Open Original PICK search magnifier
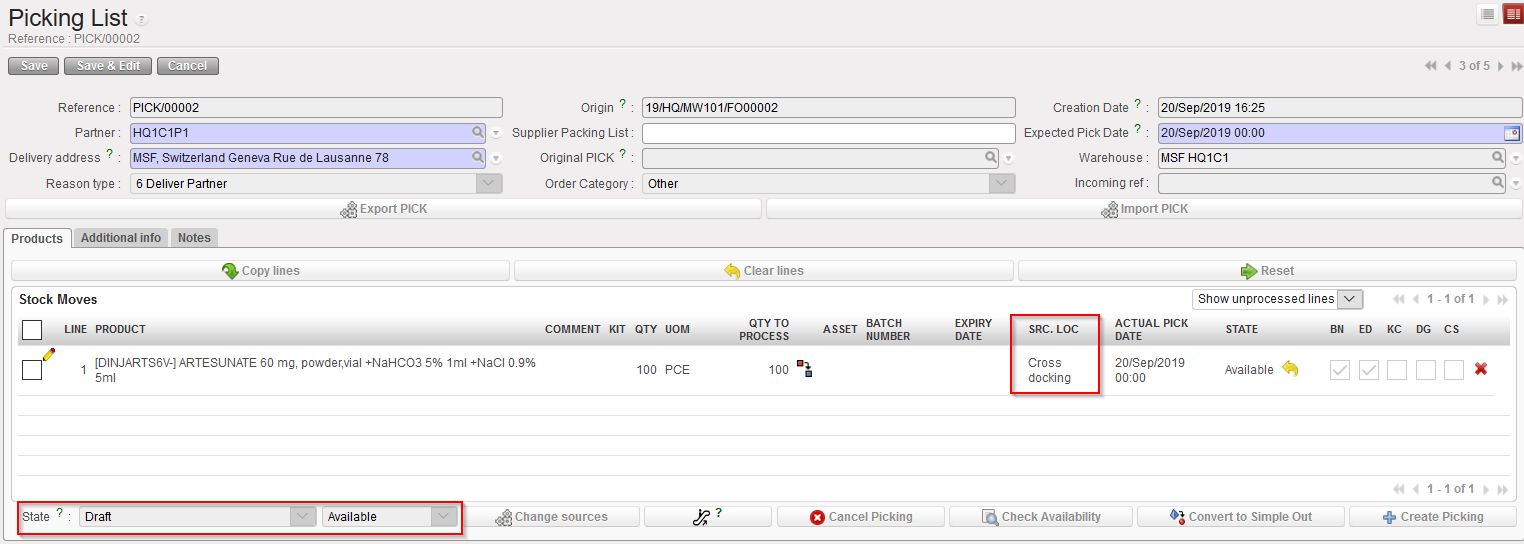 point(991,157)
